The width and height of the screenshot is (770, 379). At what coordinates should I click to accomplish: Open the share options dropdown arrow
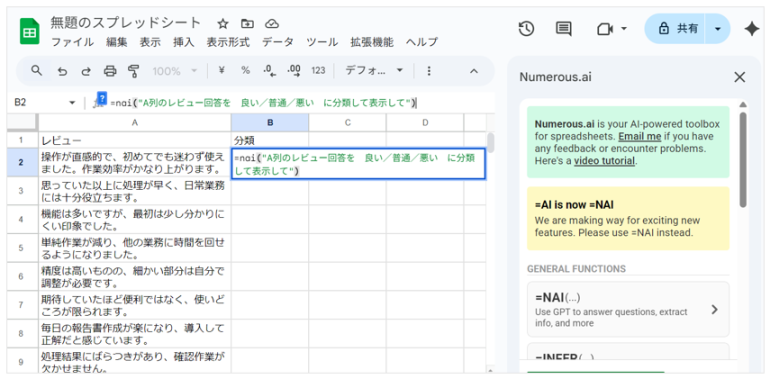tap(717, 29)
